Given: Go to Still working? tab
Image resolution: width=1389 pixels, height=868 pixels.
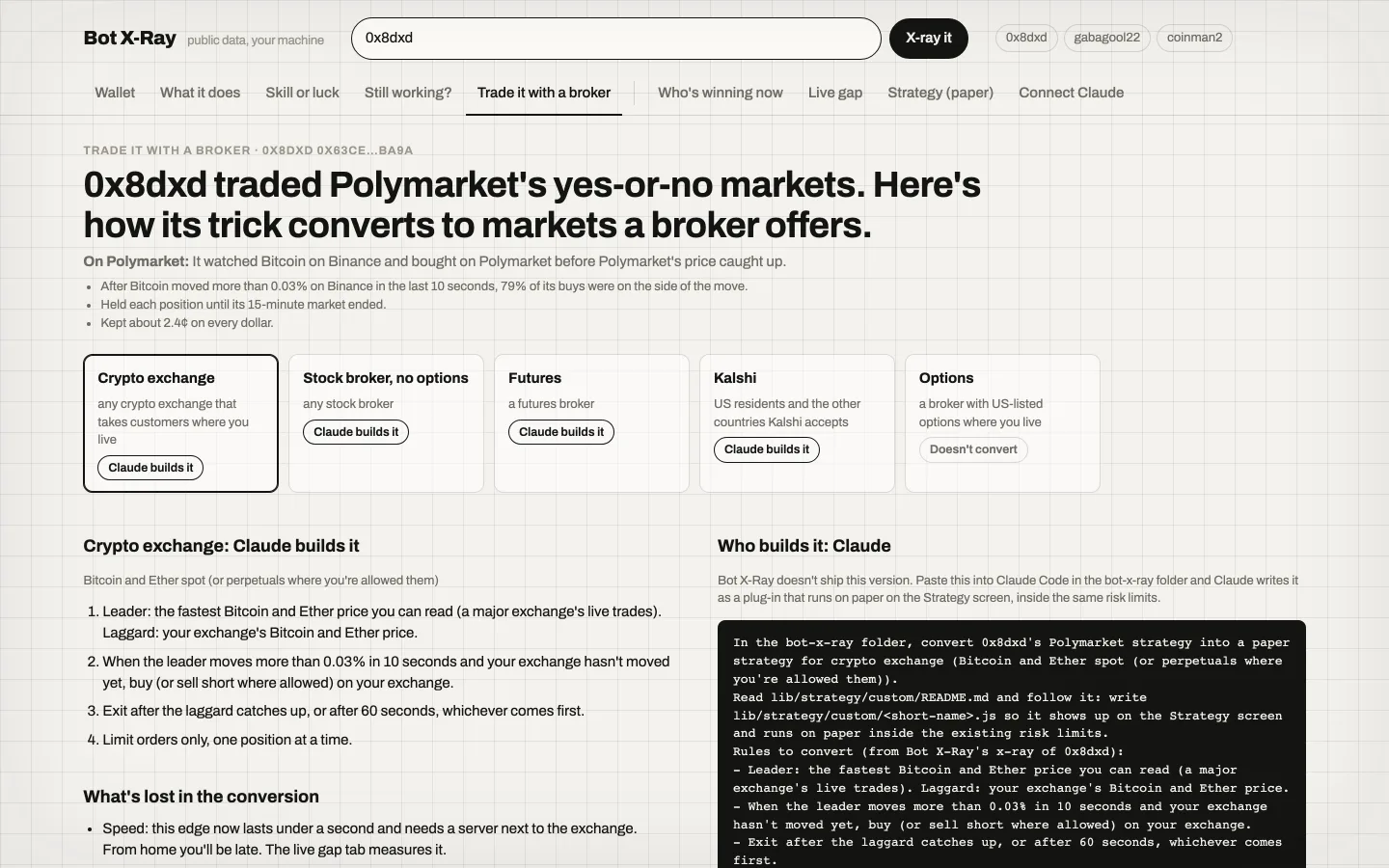Looking at the screenshot, I should click(x=408, y=93).
